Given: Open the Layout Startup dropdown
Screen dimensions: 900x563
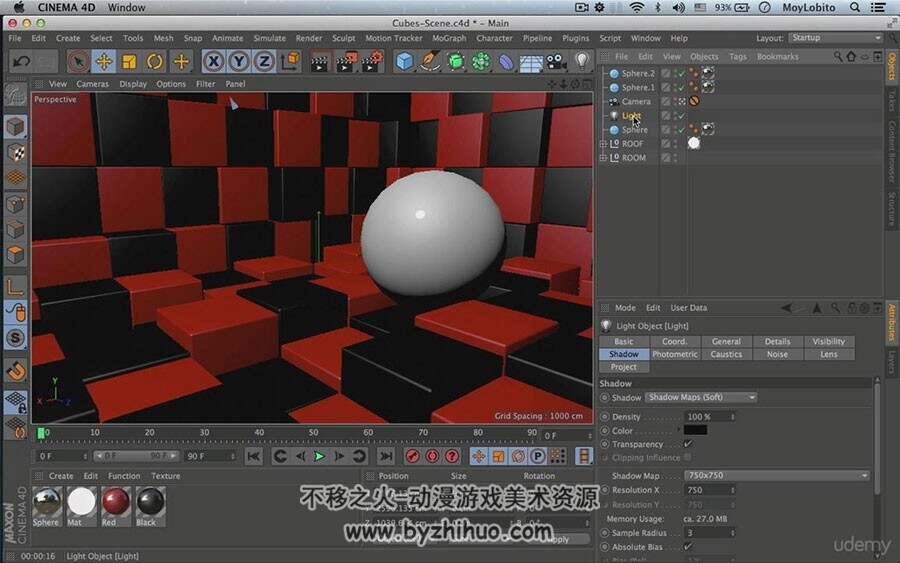Looking at the screenshot, I should click(835, 38).
